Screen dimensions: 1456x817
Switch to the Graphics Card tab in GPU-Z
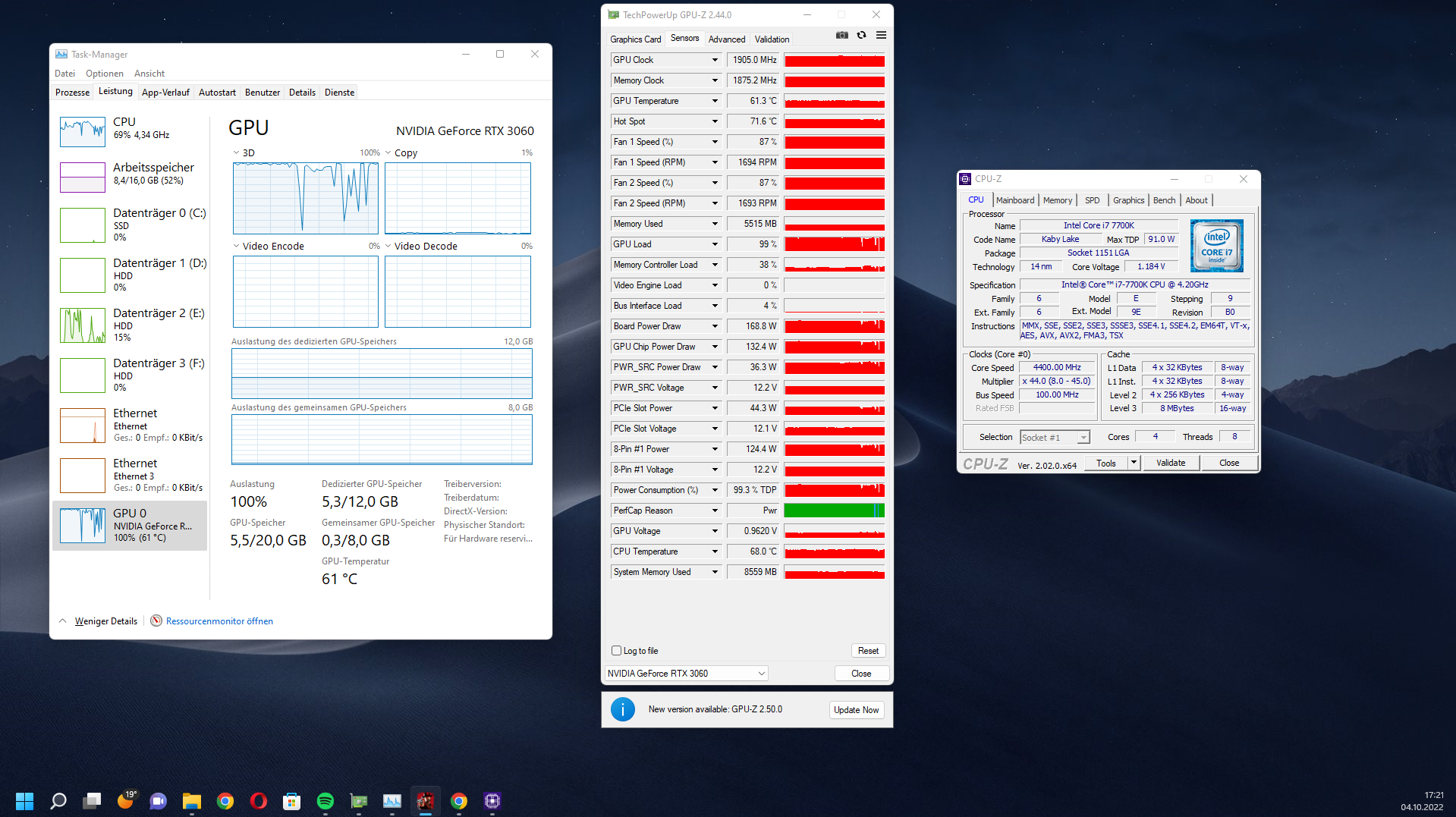pyautogui.click(x=636, y=39)
